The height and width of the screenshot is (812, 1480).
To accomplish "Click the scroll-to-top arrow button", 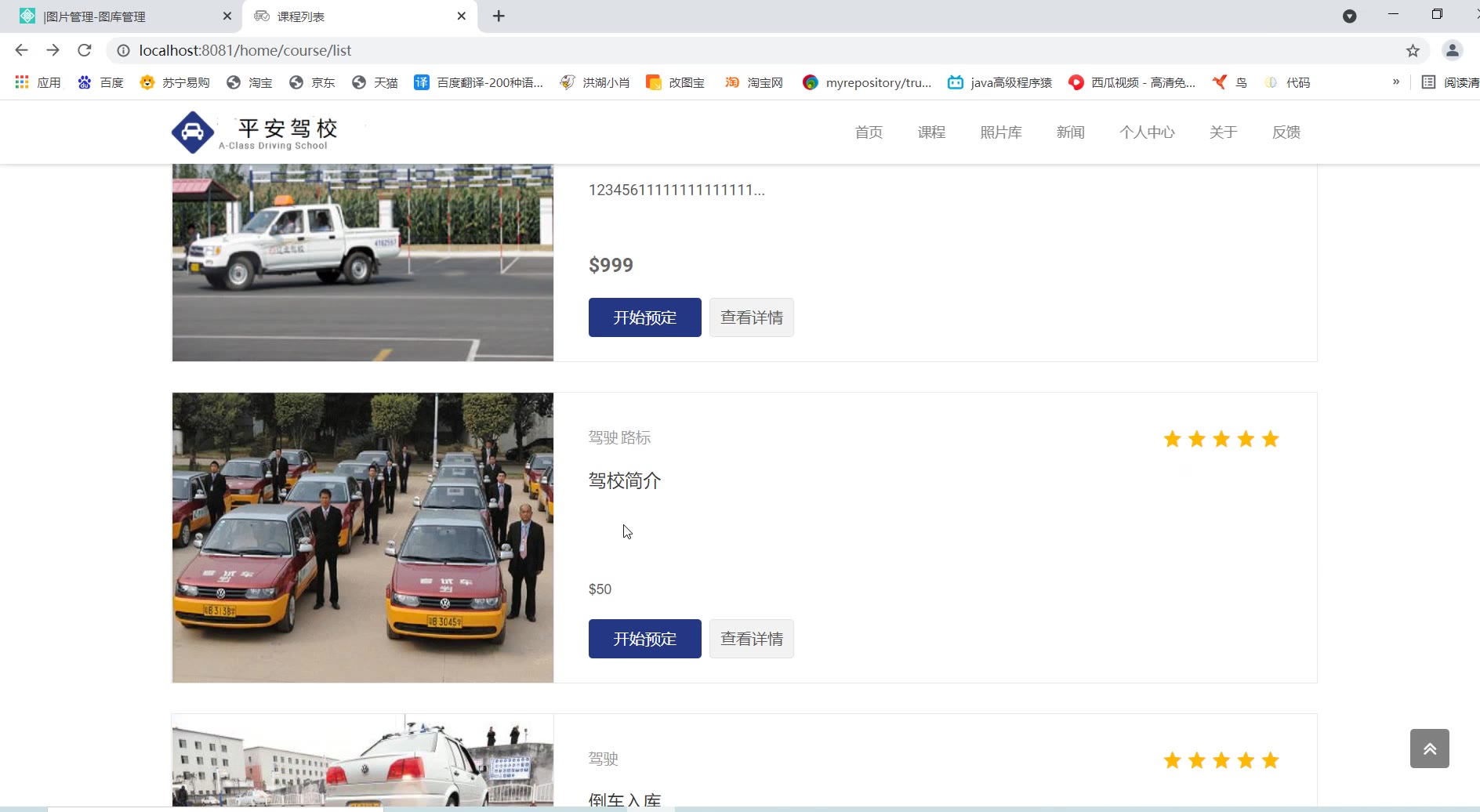I will tap(1429, 749).
